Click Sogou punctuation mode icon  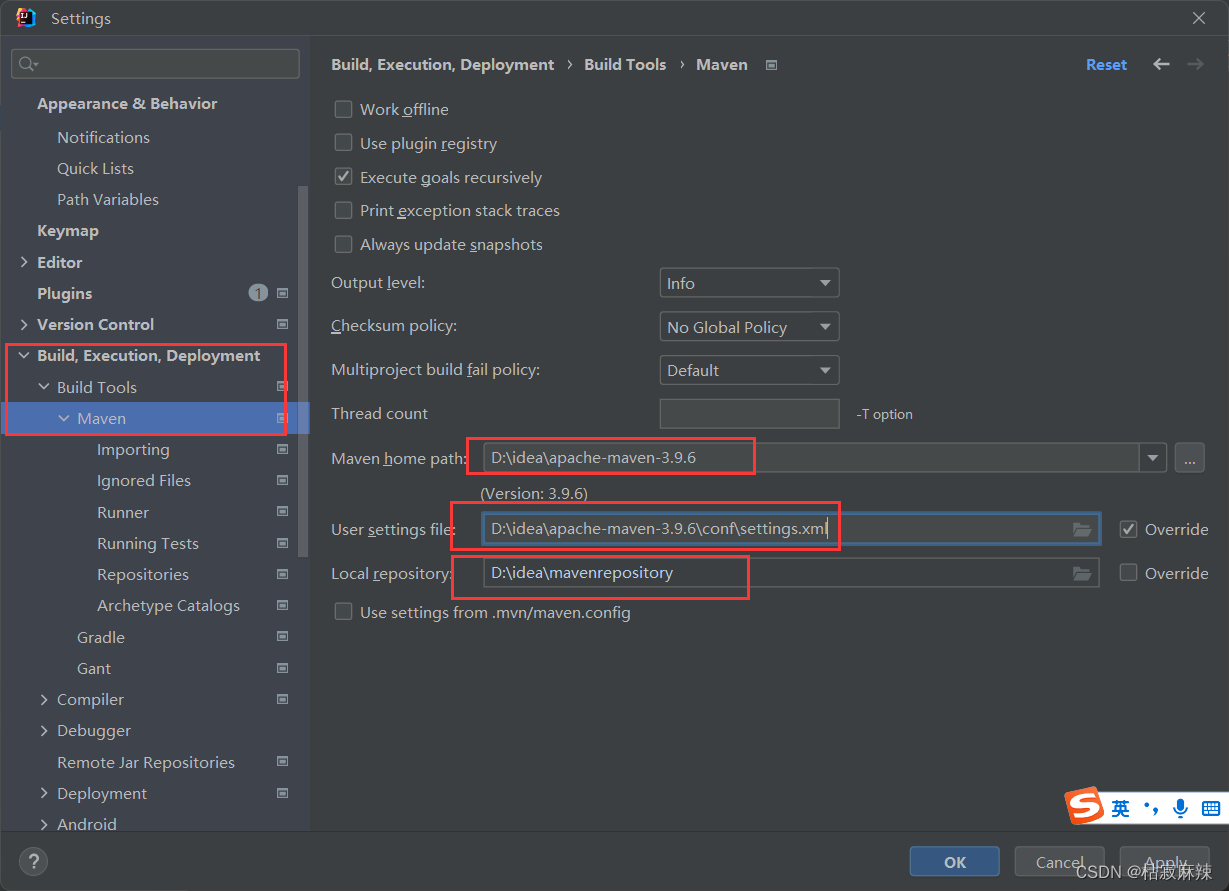click(1151, 808)
